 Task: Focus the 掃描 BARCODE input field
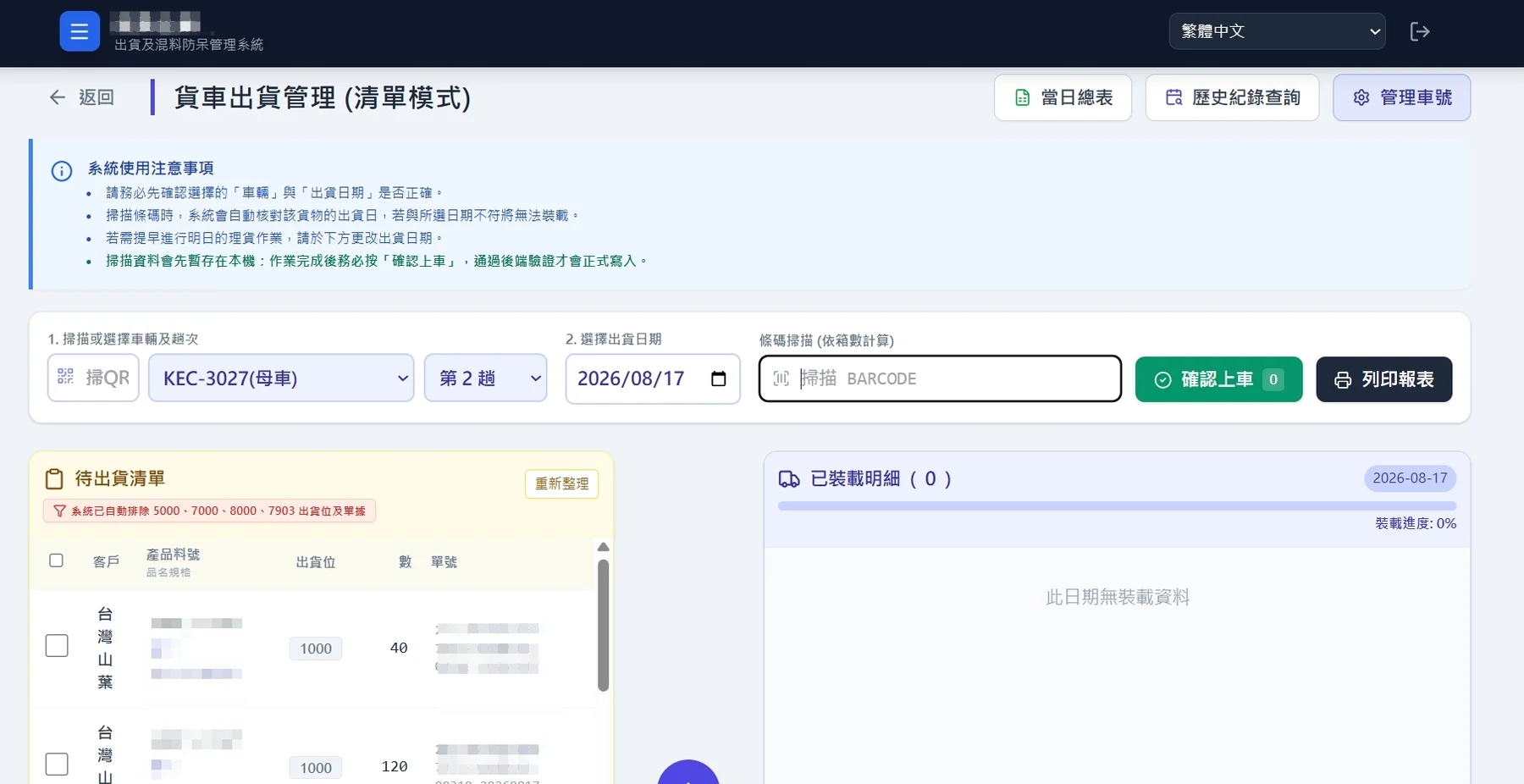coord(940,378)
